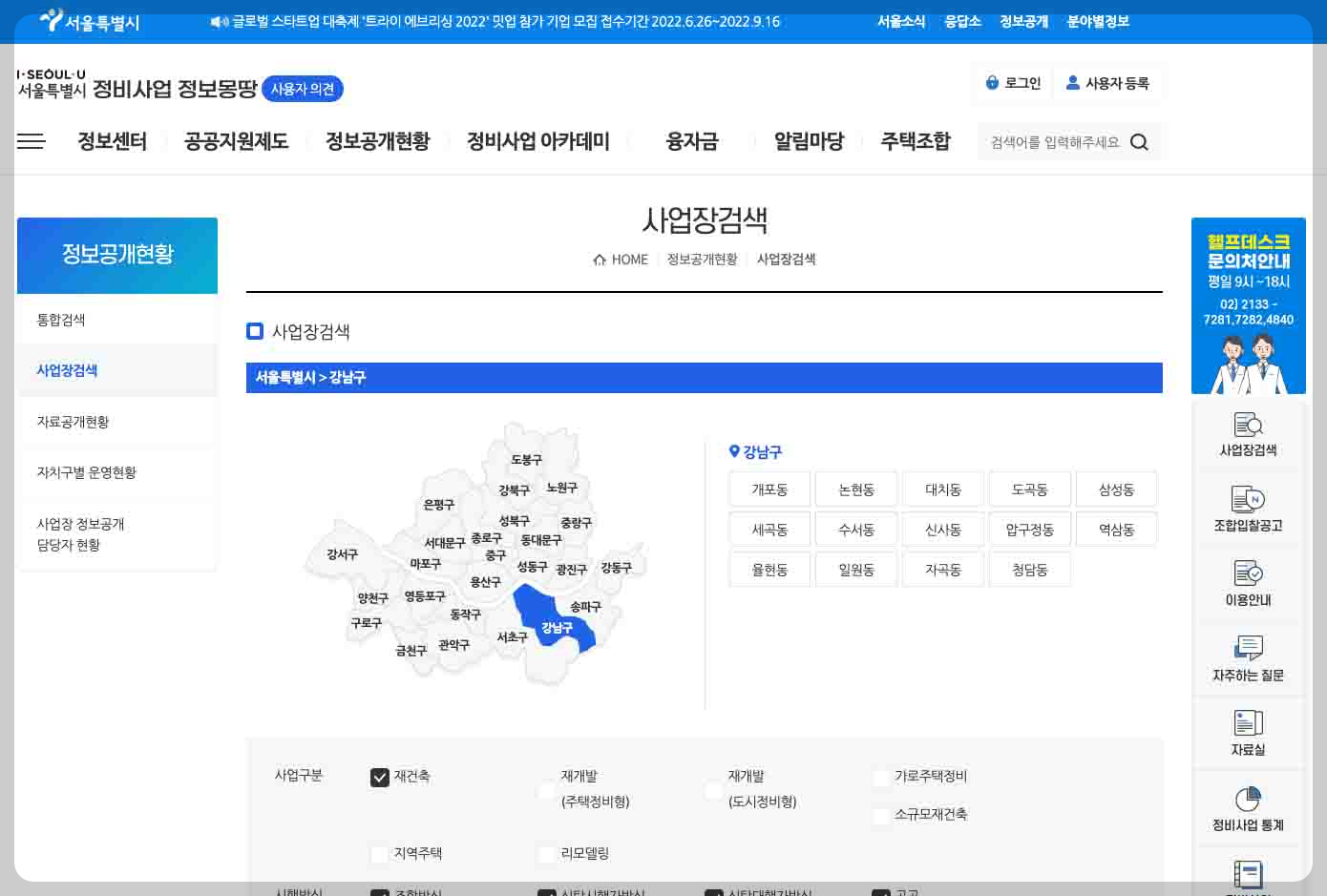Viewport: 1327px width, 896px height.
Task: Select 사업장검색 in left sidebar
Action: point(117,370)
